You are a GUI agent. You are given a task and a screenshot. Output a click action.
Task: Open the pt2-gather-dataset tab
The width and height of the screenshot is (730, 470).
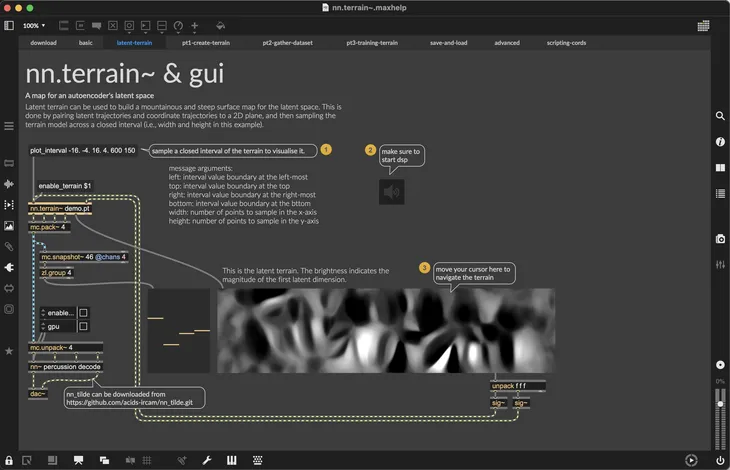pos(287,43)
